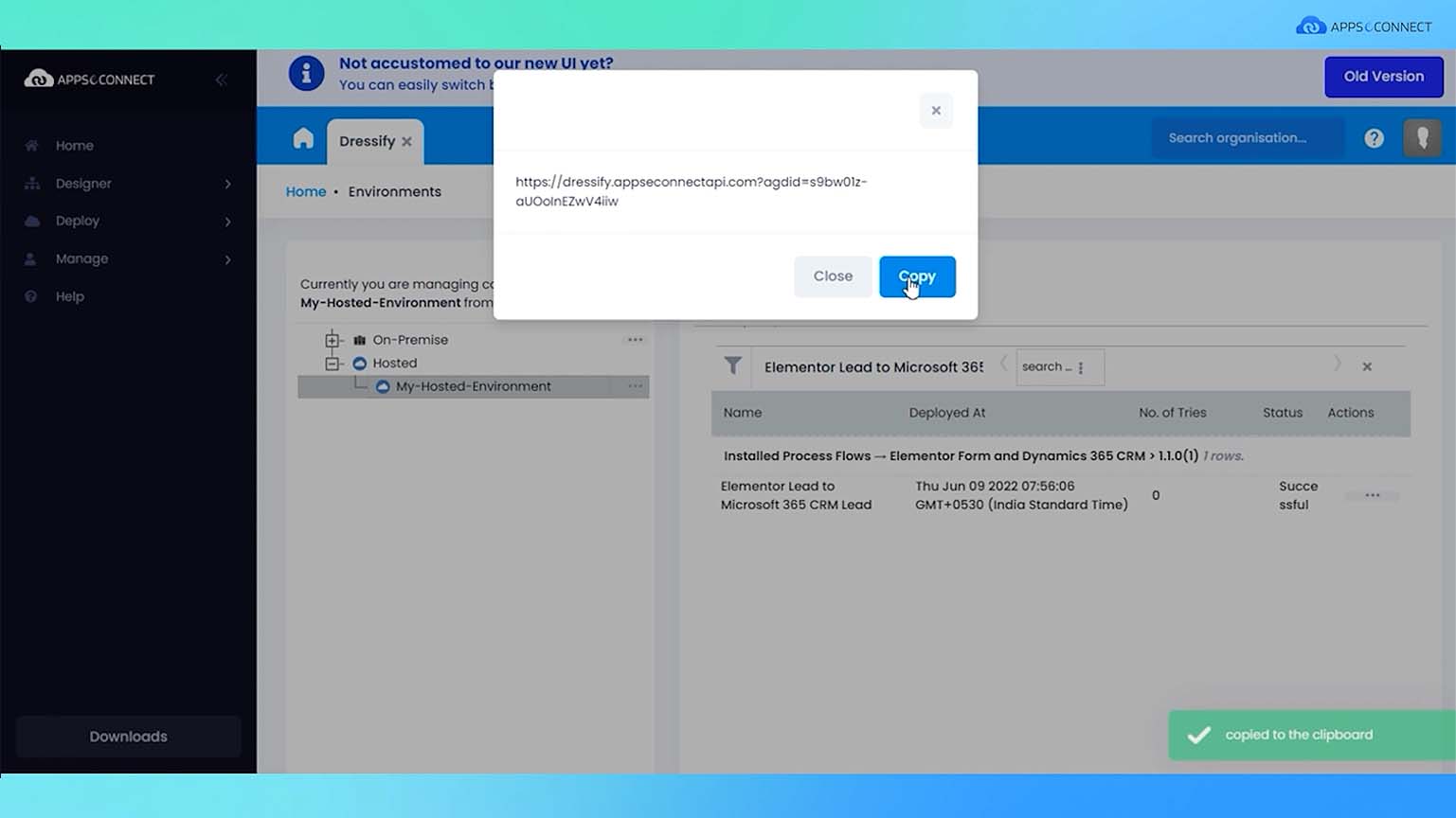Expand the On-Premise tree node
Image resolution: width=1456 pixels, height=818 pixels.
[x=333, y=340]
